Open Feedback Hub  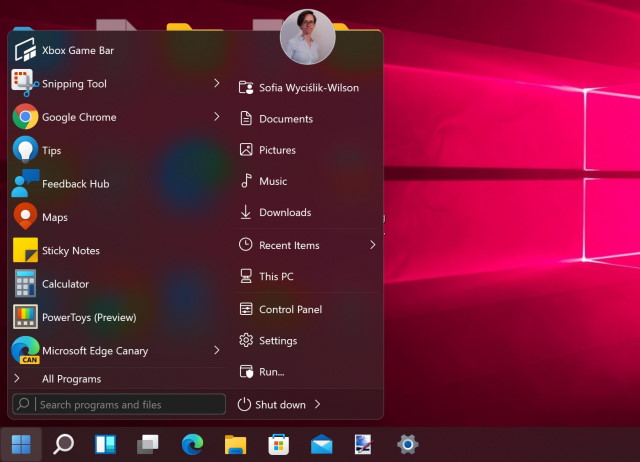[75, 184]
